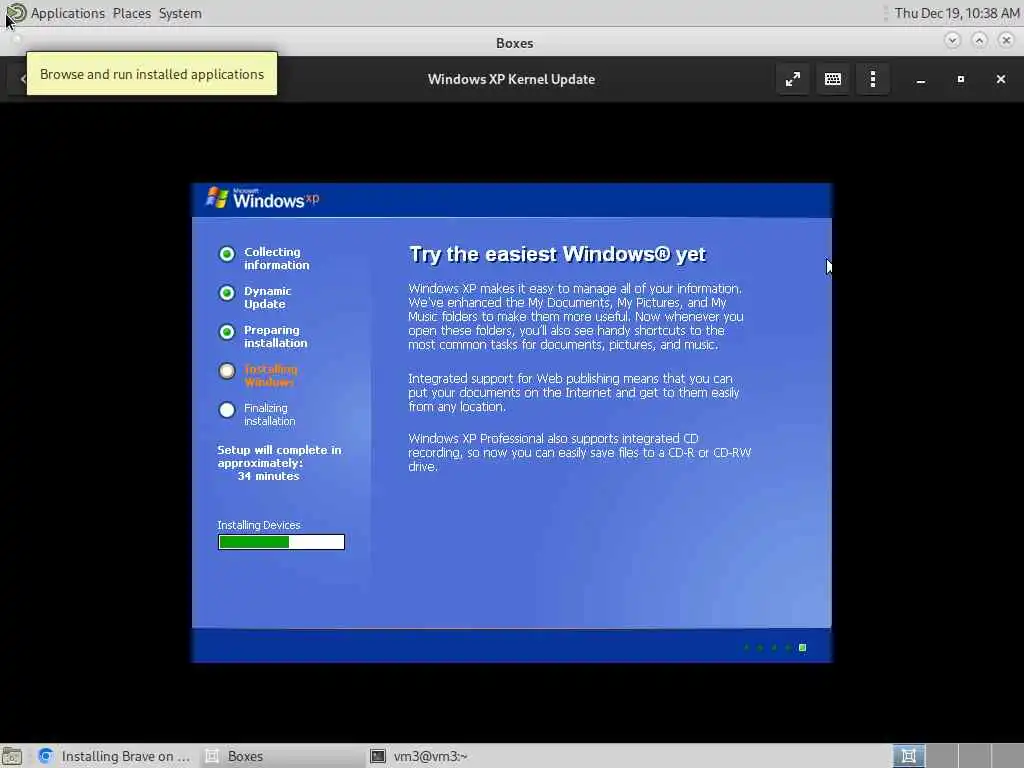Image resolution: width=1024 pixels, height=768 pixels.
Task: Close the Windows XP Kernel Update box
Action: coord(1000,80)
